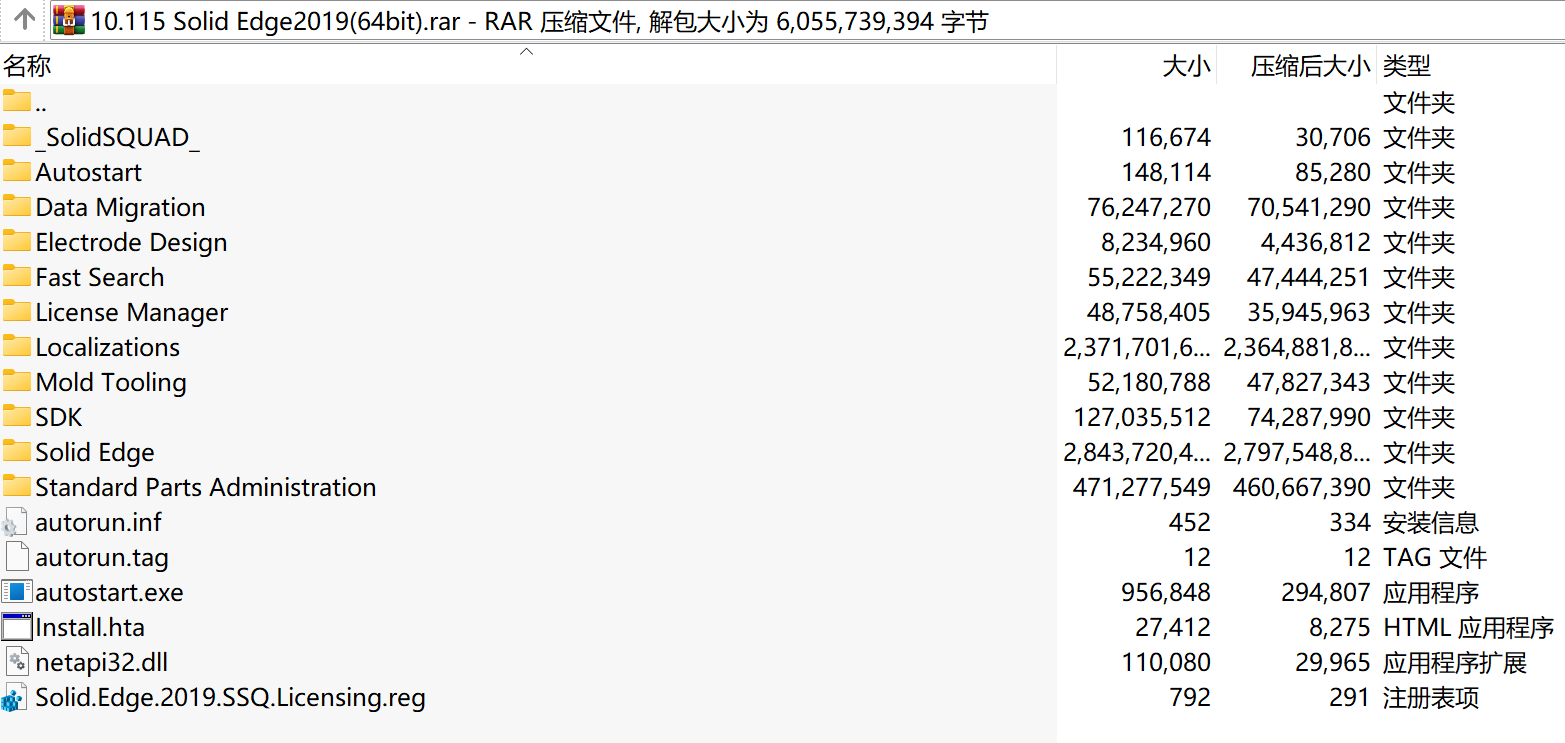
Task: Click the 安装信息 type of autorun.inf
Action: (1430, 522)
